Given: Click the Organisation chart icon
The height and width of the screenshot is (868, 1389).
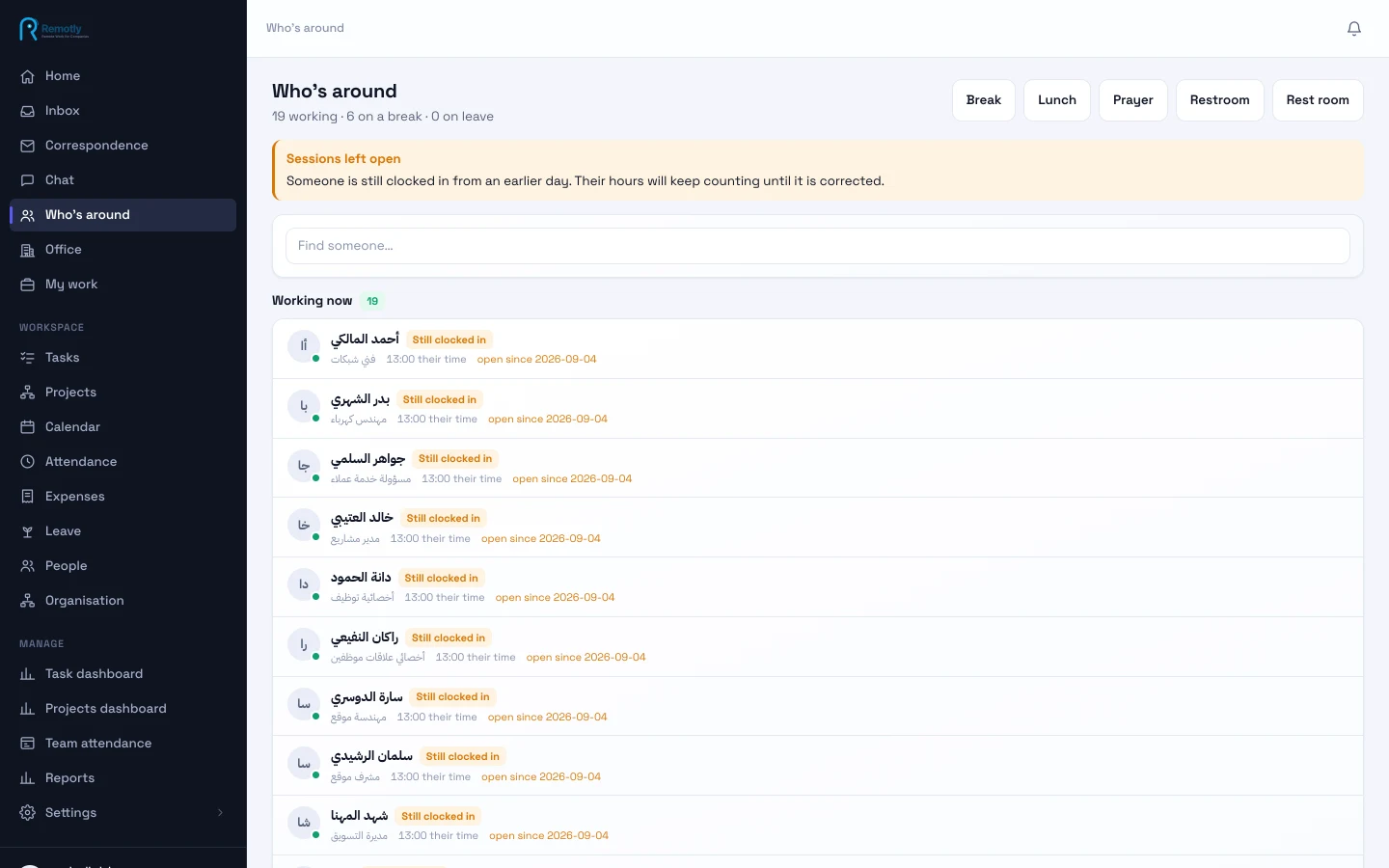Looking at the screenshot, I should tap(28, 601).
